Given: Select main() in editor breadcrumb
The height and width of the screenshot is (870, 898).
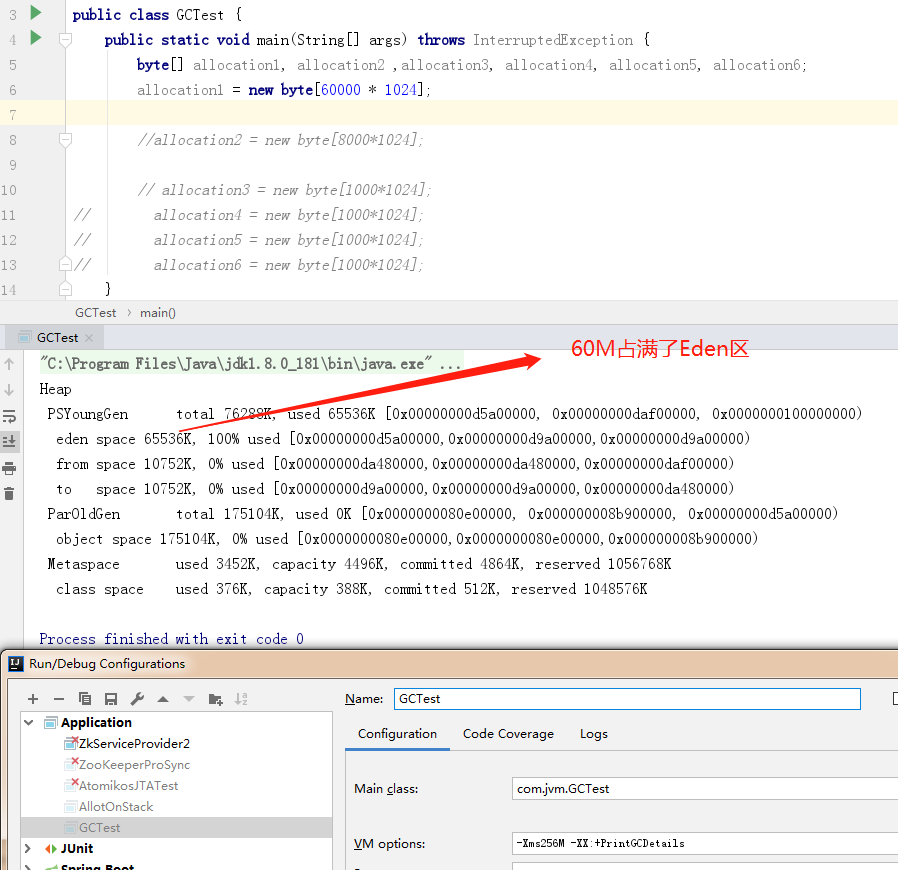Looking at the screenshot, I should pos(157,313).
